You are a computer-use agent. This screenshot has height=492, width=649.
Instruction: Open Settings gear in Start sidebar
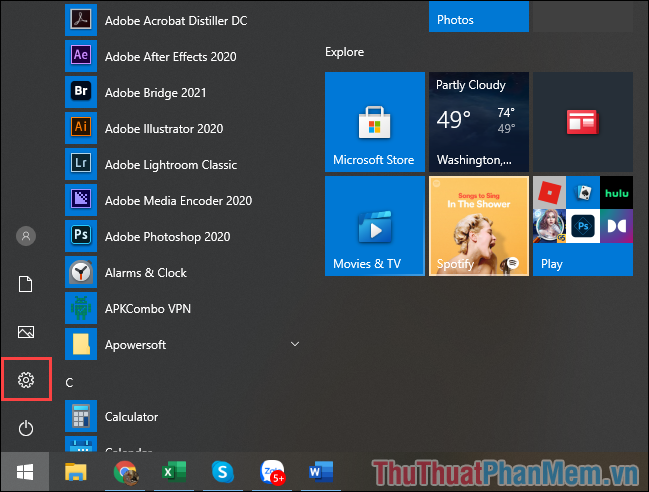[x=26, y=380]
